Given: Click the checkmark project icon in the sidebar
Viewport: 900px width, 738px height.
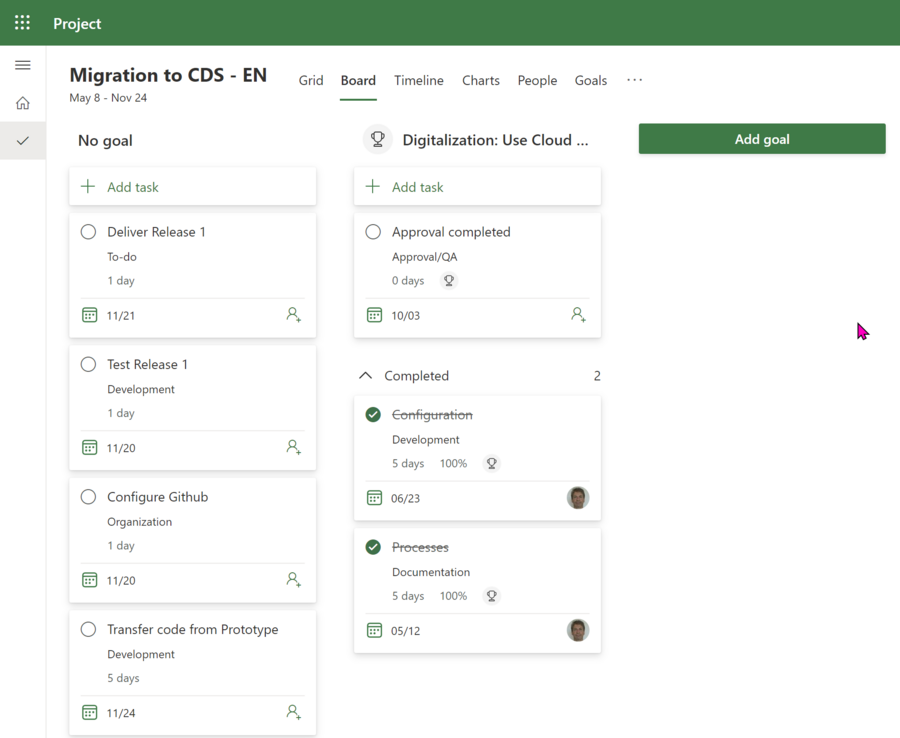Looking at the screenshot, I should click(x=22, y=140).
